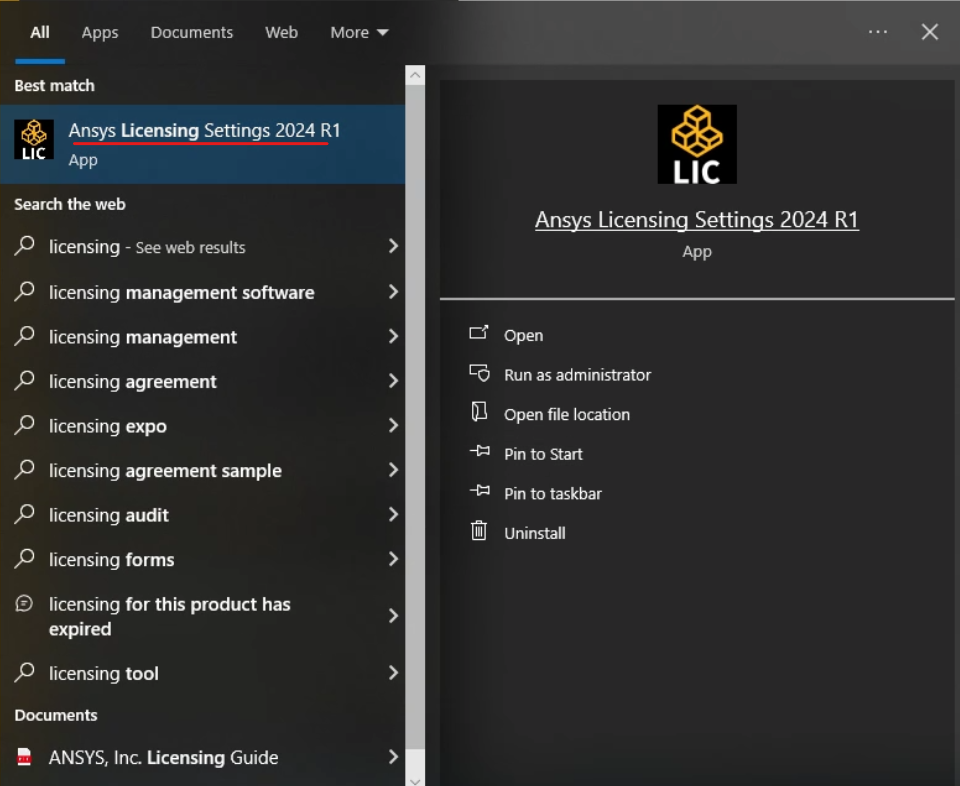Click the Ansys LIC app icon
This screenshot has width=960, height=786.
pos(33,138)
